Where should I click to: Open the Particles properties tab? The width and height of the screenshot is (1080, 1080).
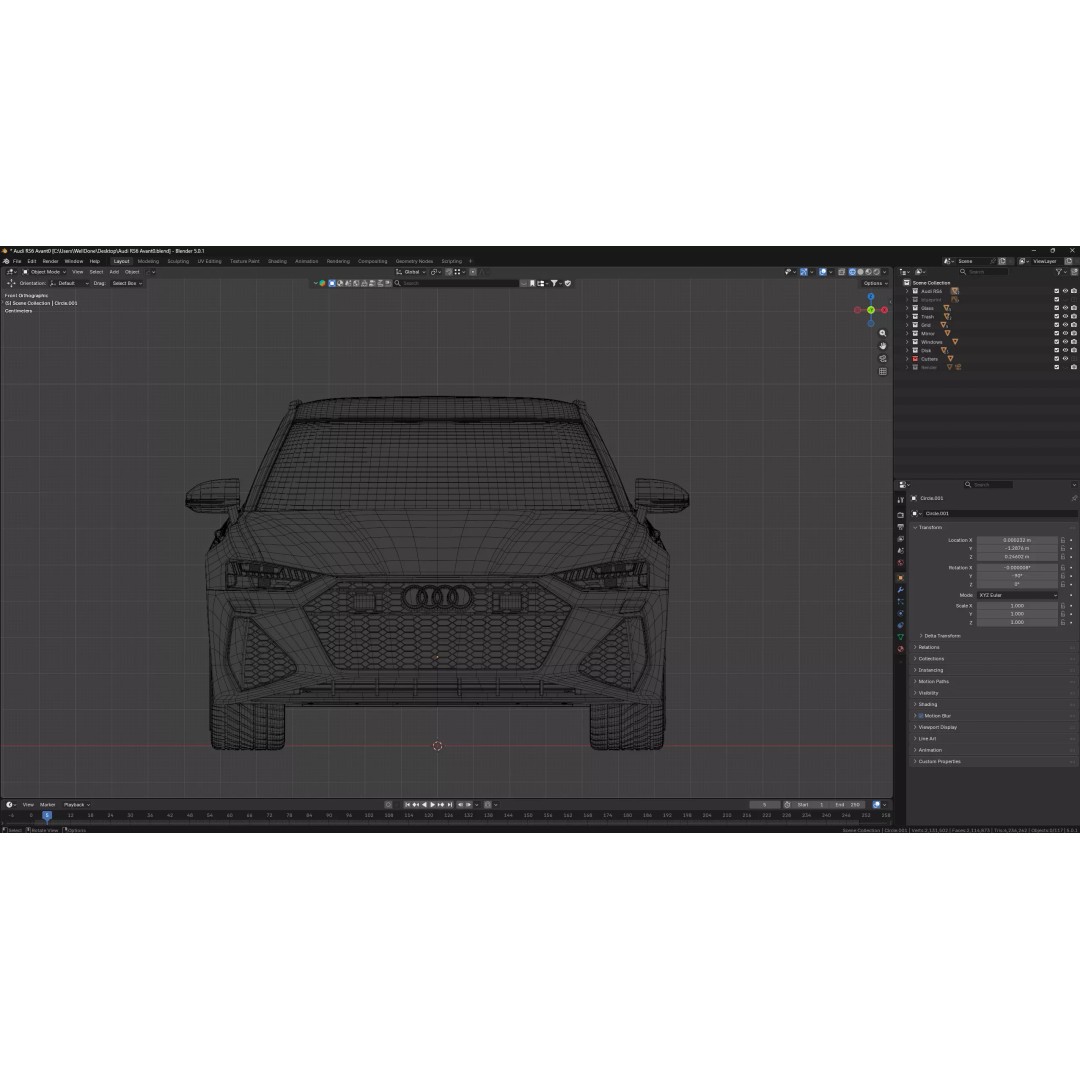tap(900, 601)
